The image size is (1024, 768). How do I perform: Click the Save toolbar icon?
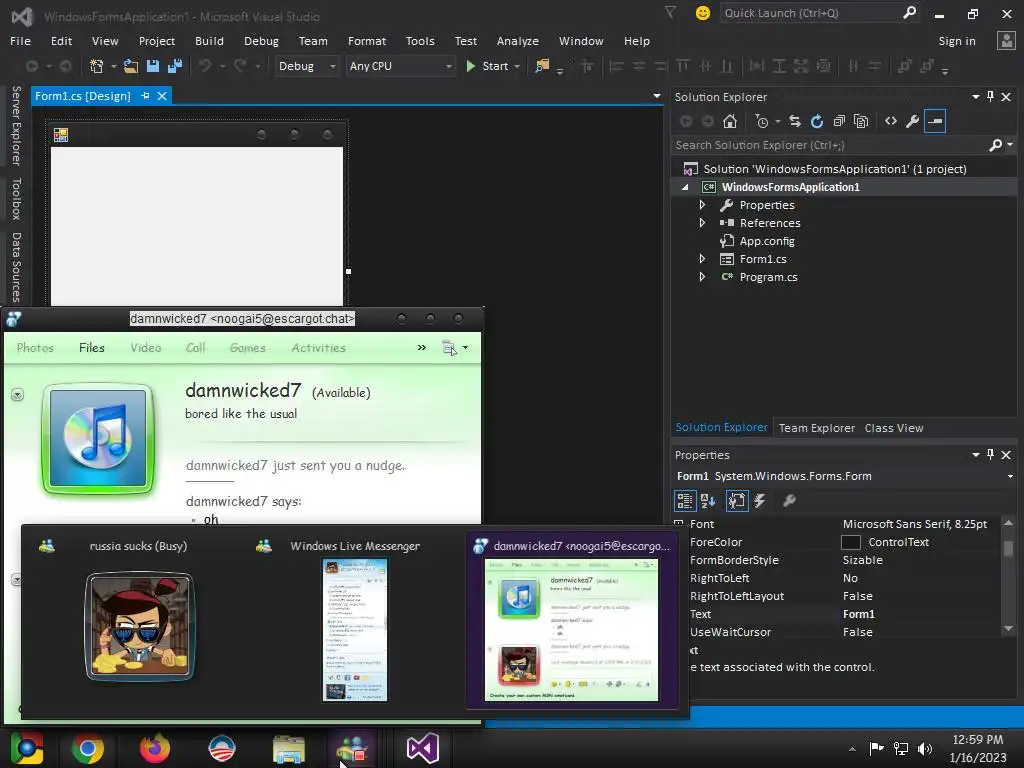click(x=153, y=66)
